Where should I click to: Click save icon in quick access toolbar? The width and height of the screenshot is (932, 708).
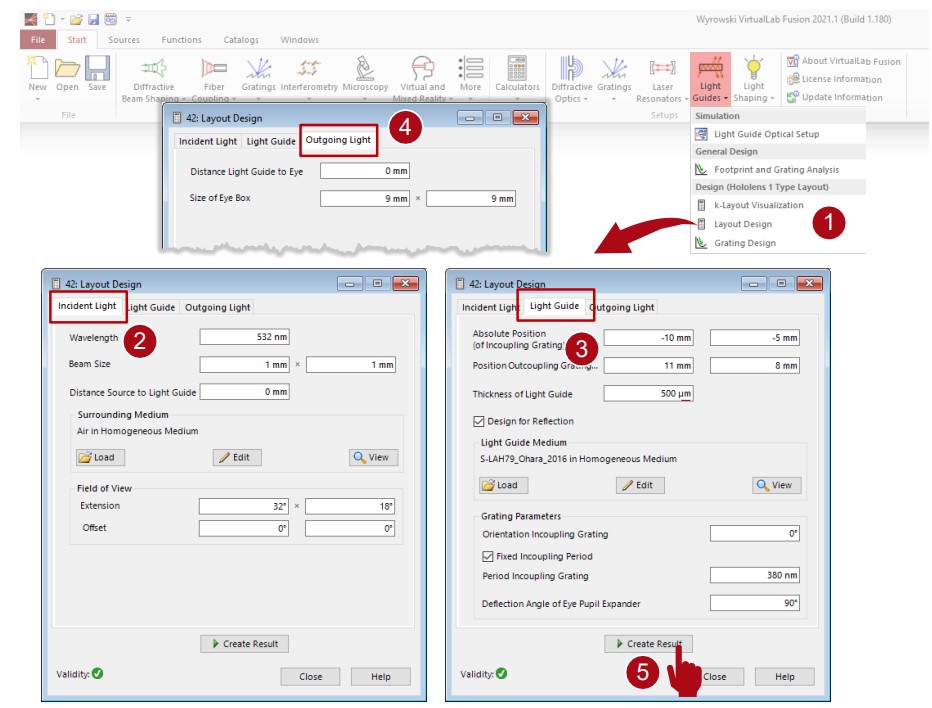click(93, 20)
